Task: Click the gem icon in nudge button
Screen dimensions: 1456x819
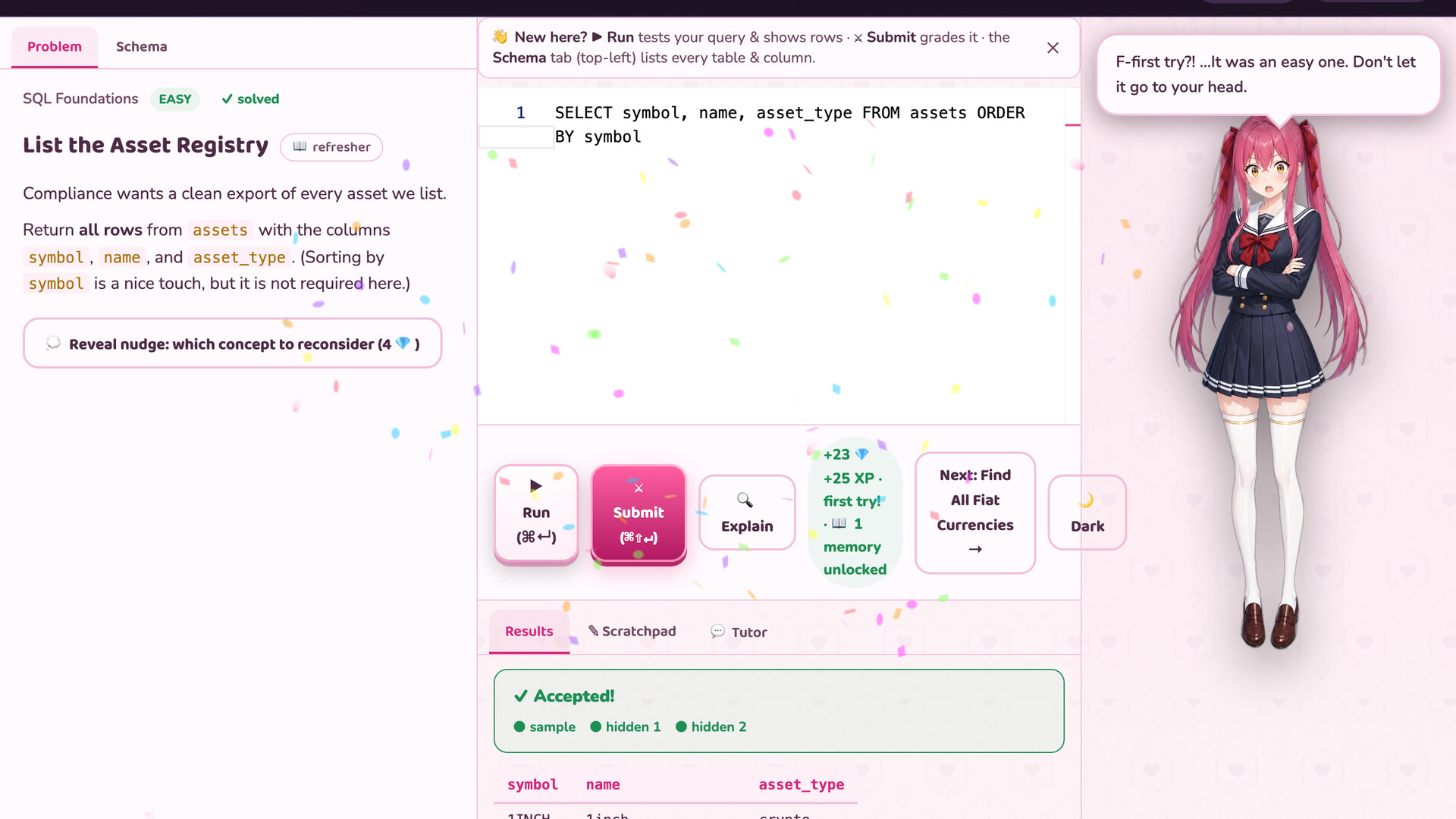Action: 403,344
